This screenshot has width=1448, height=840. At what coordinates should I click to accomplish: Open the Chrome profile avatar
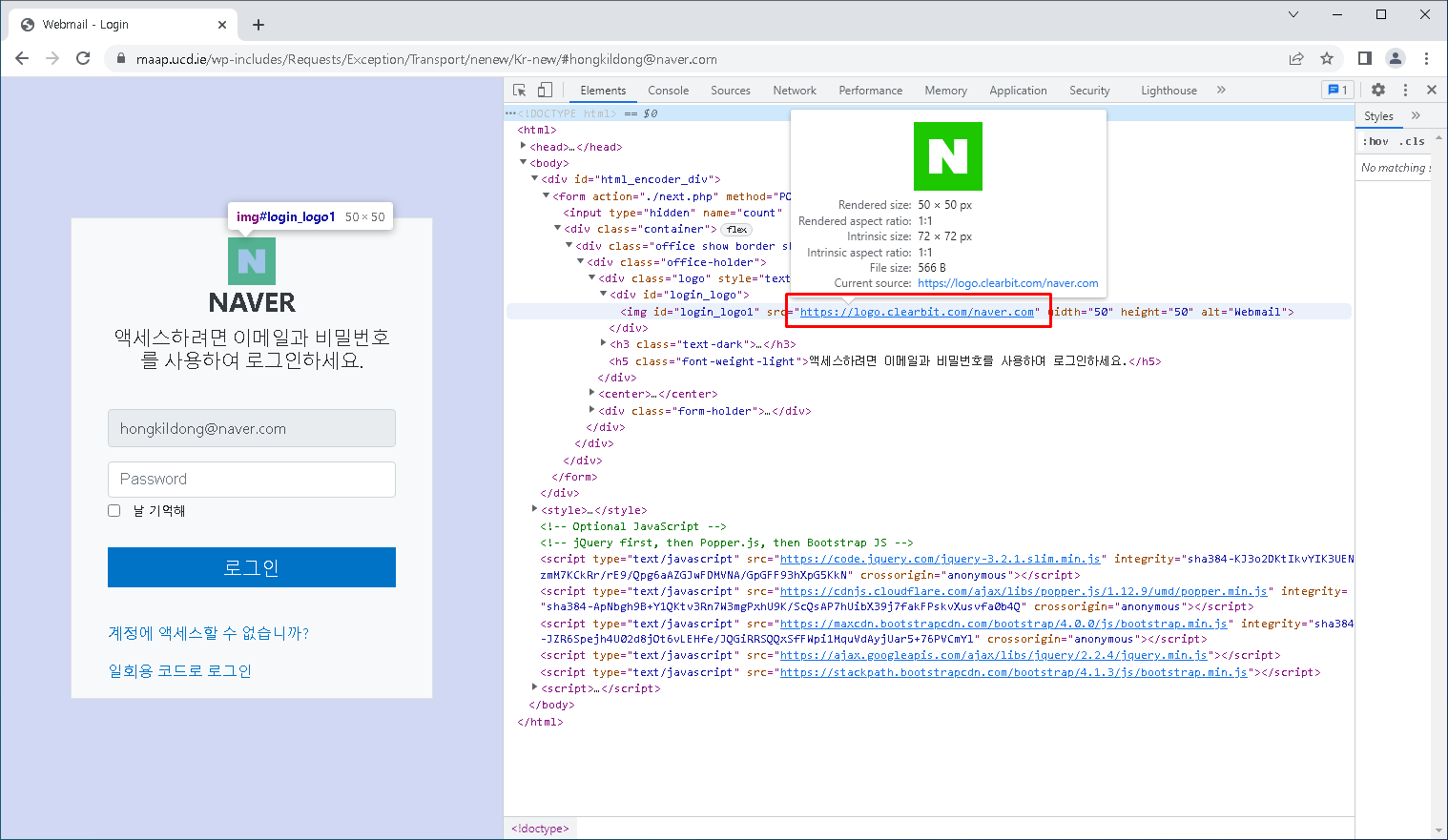(1396, 58)
